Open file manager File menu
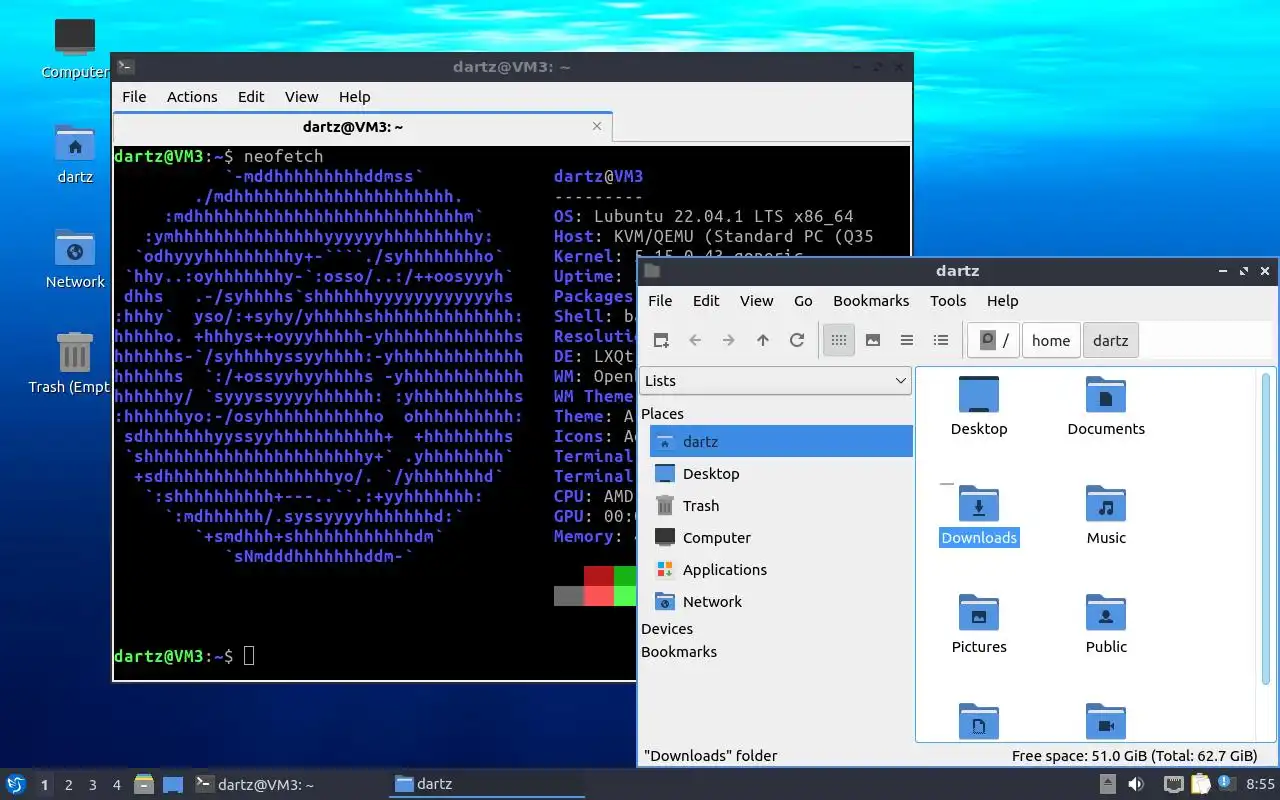 click(660, 300)
